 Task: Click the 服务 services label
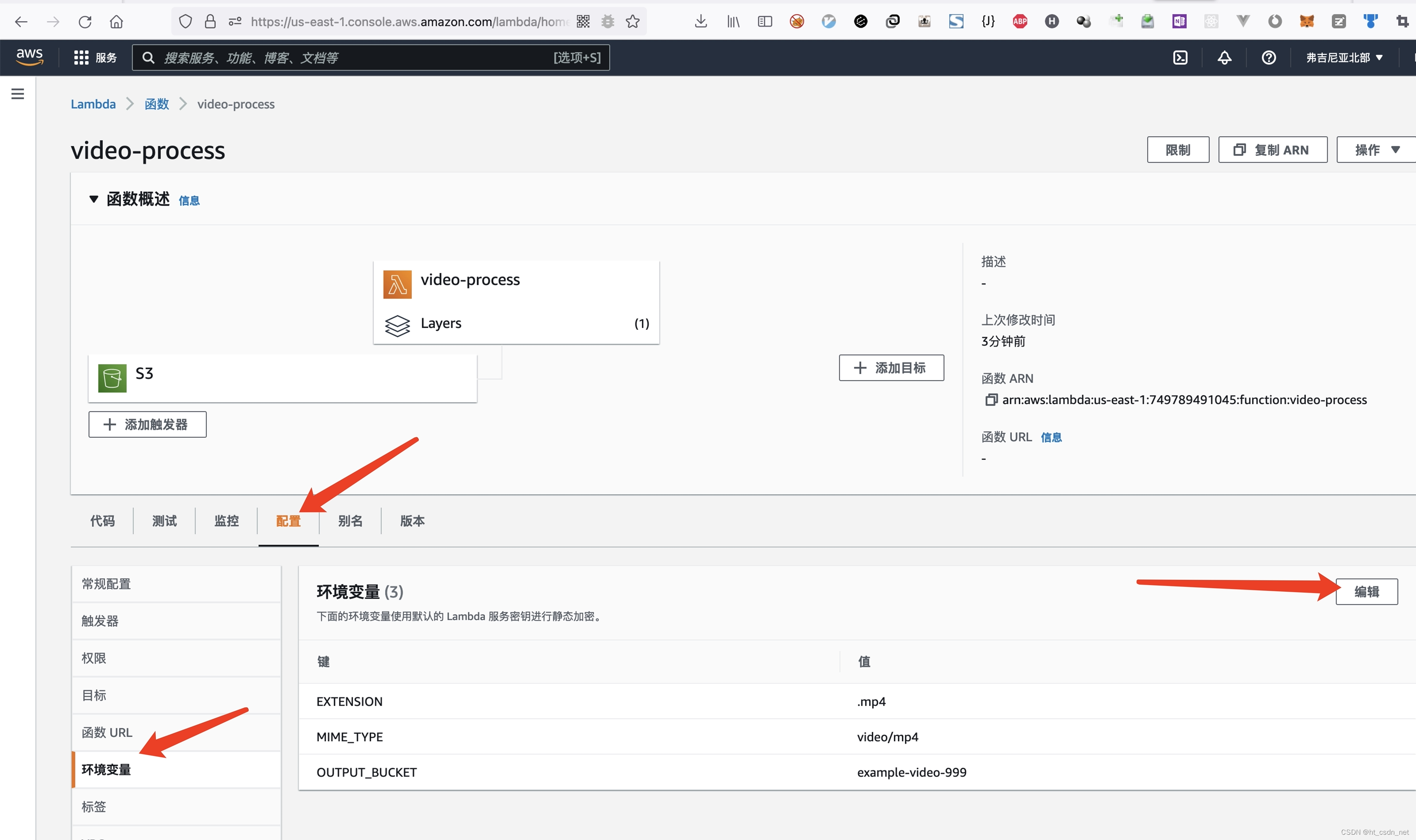tap(106, 57)
